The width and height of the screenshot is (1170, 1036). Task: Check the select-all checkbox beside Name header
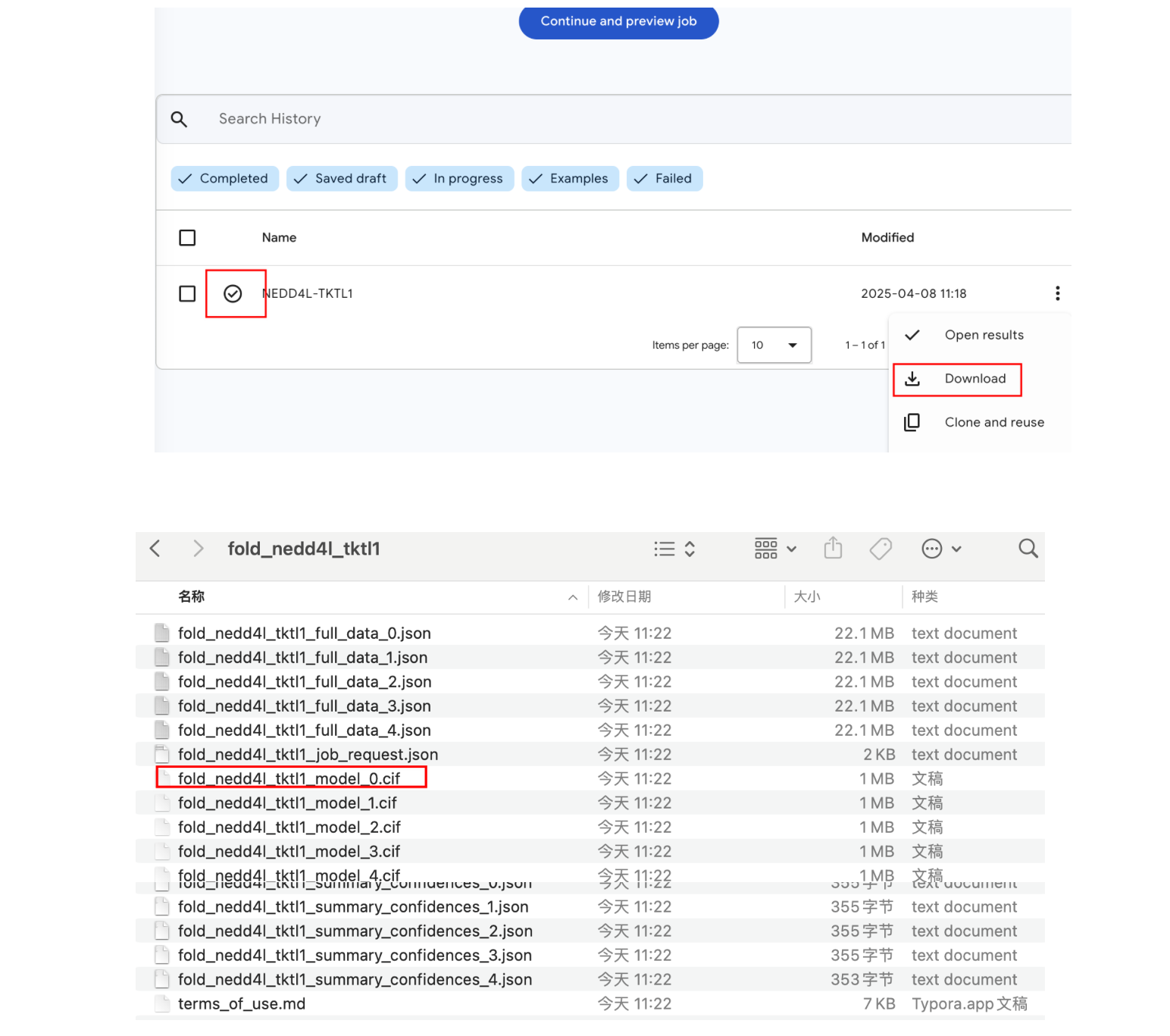pyautogui.click(x=187, y=238)
